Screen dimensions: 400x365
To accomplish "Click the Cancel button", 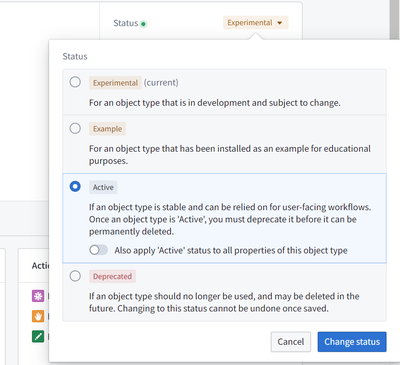I will coord(291,342).
